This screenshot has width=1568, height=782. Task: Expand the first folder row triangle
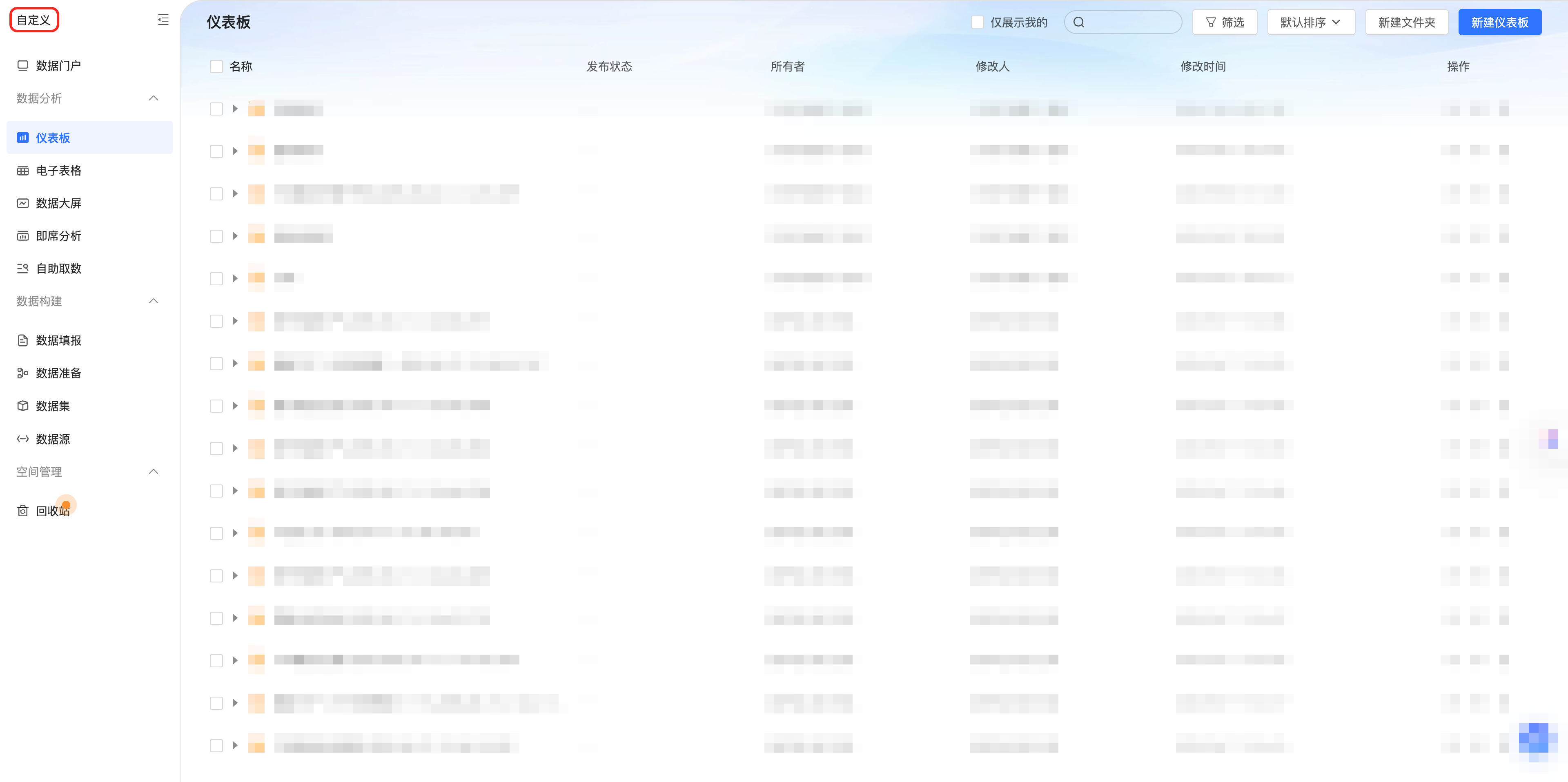235,109
